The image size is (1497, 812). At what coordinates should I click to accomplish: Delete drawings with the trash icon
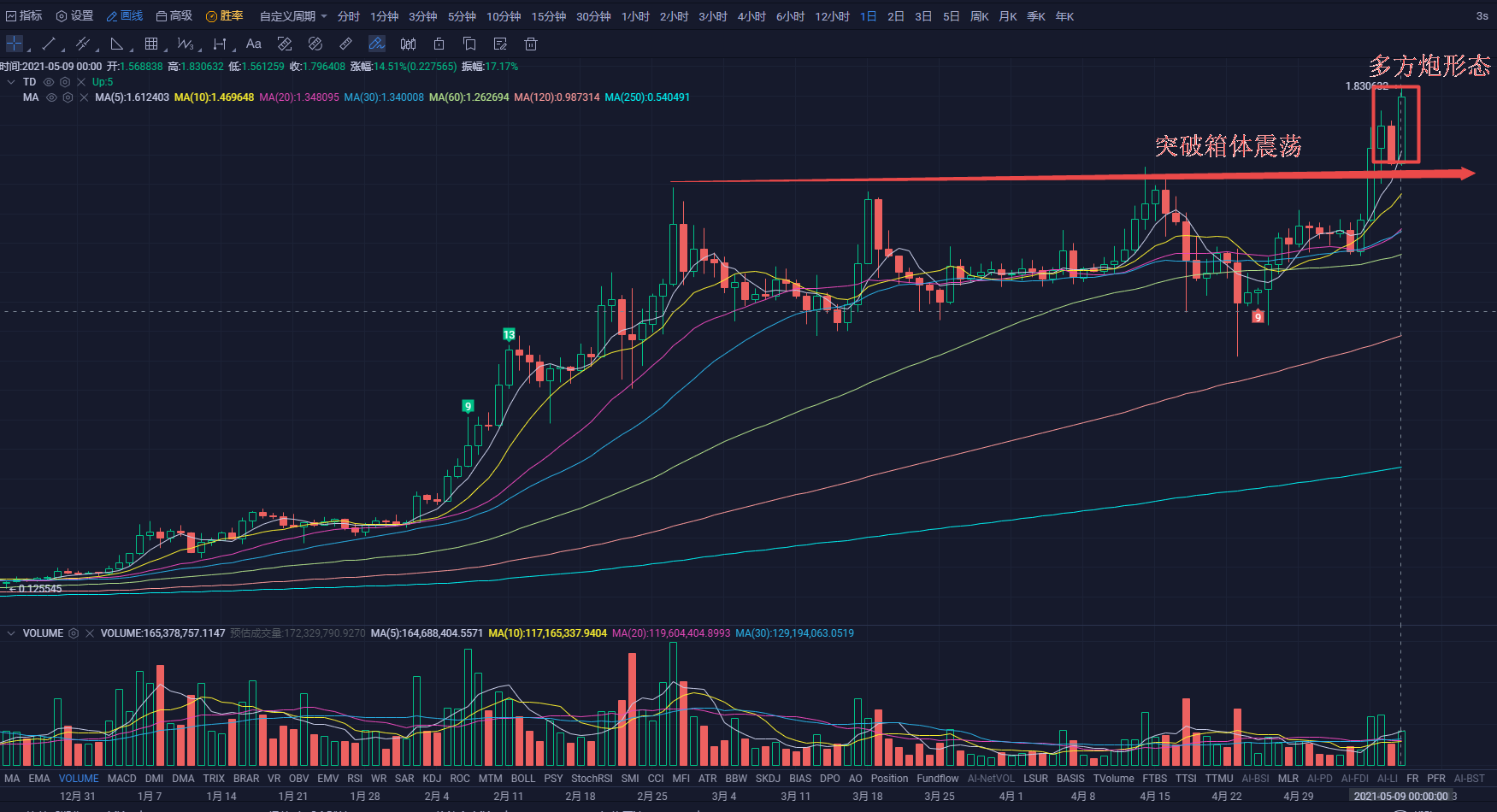pos(531,44)
